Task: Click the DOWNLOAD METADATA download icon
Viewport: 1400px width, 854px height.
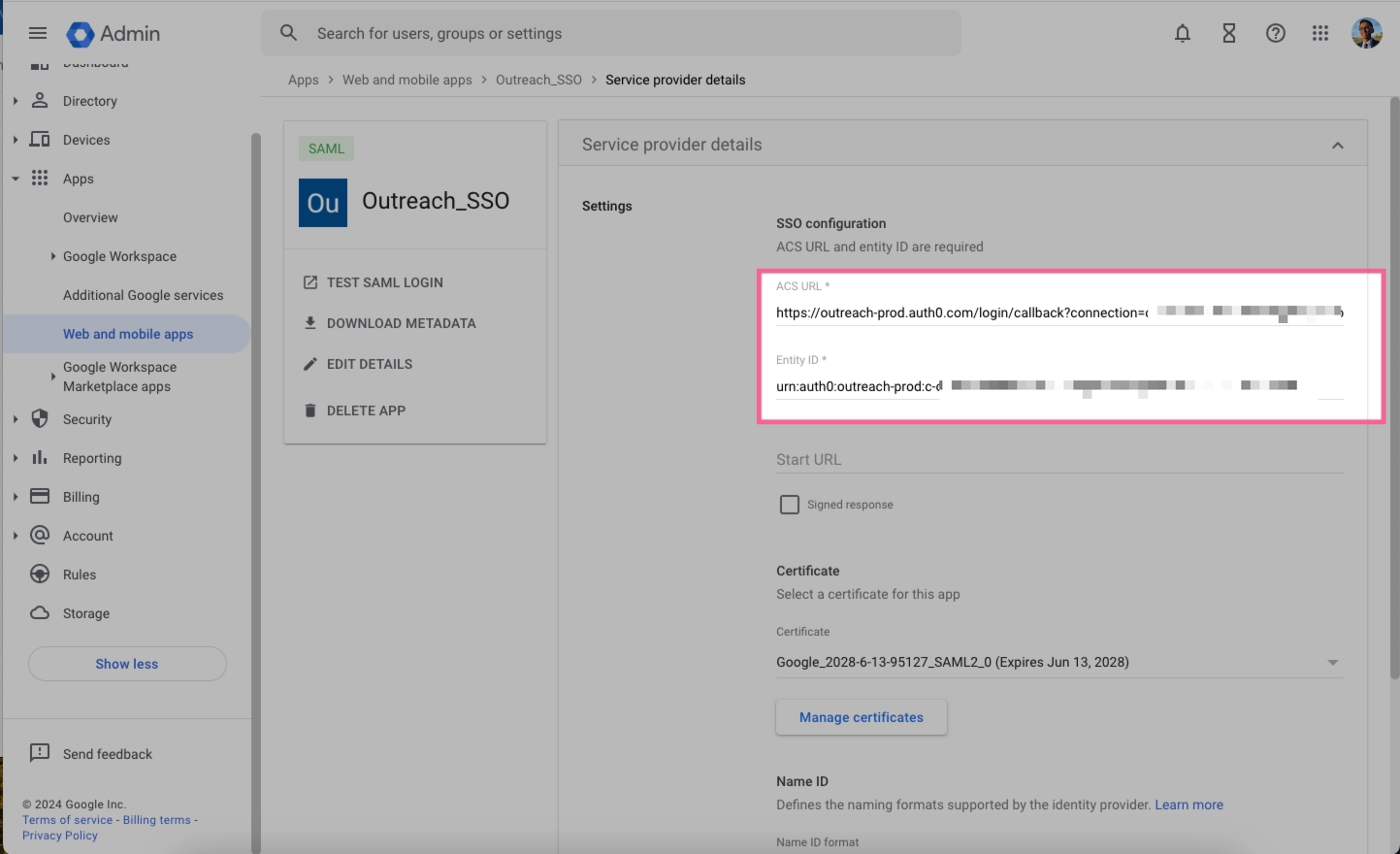Action: [x=312, y=322]
